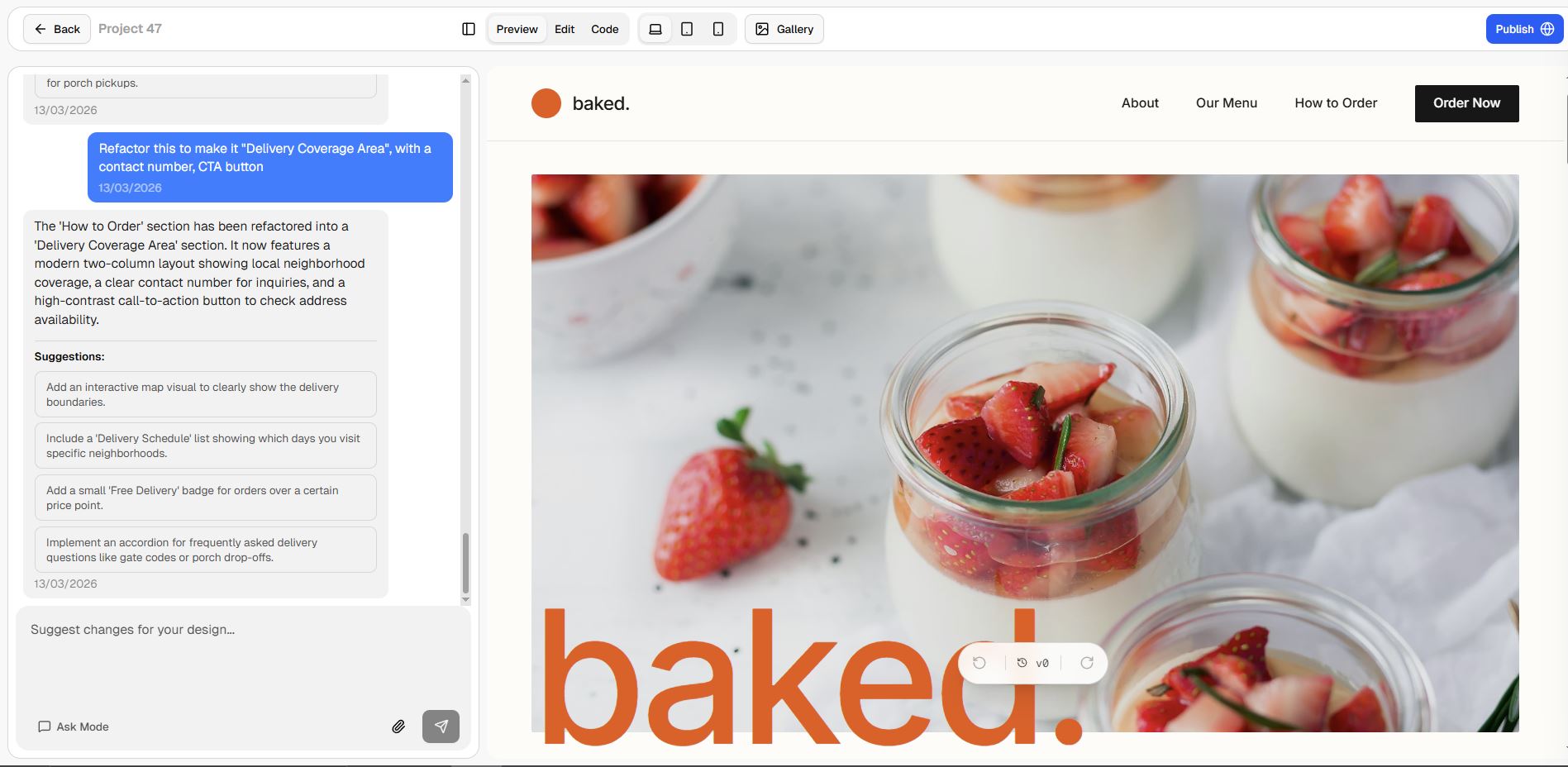Click the redo arrow in the version bar

coord(1085,662)
